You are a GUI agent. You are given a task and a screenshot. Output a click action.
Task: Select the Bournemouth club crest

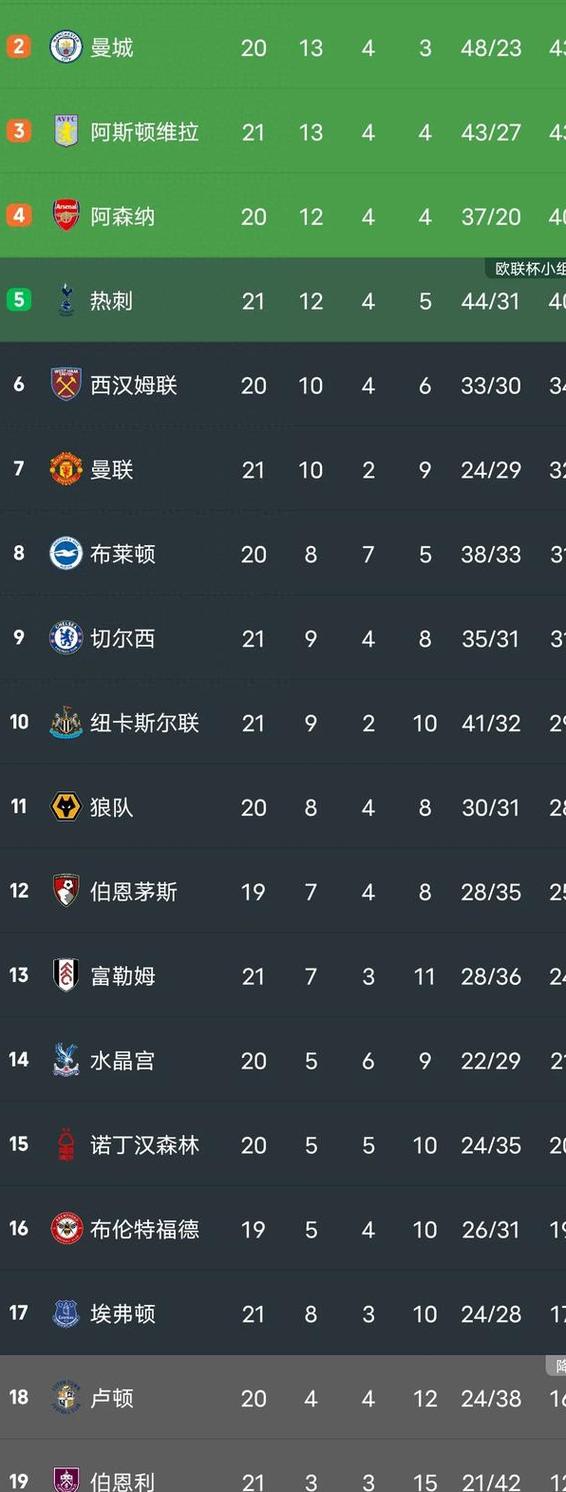tap(66, 891)
